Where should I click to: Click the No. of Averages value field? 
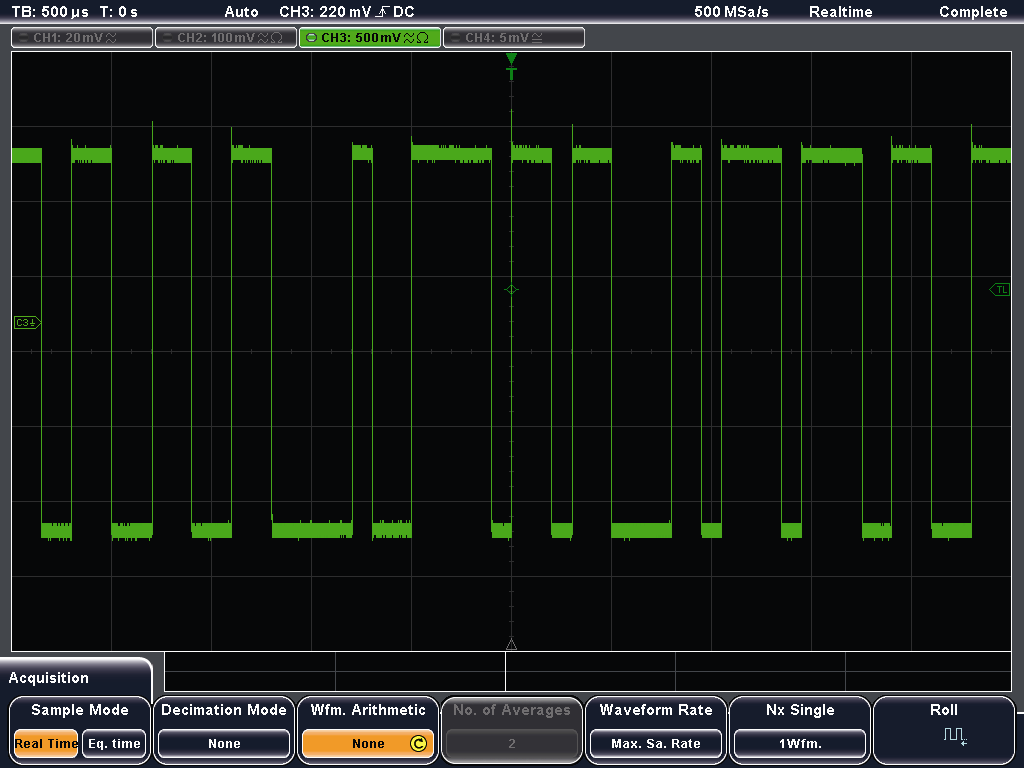(x=511, y=743)
